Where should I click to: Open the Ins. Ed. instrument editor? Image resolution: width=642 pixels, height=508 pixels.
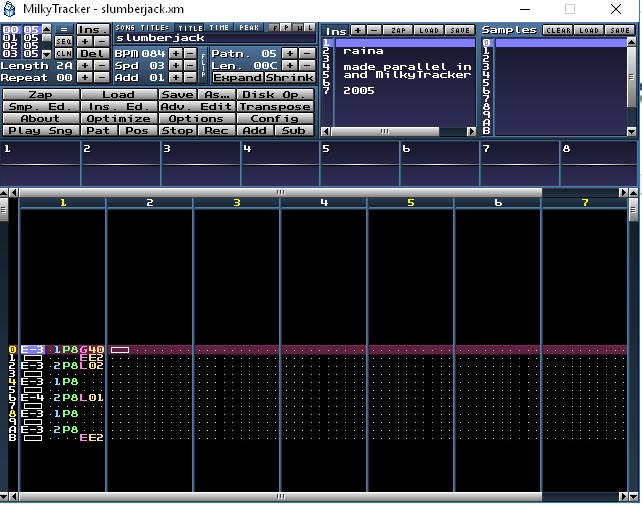118,106
